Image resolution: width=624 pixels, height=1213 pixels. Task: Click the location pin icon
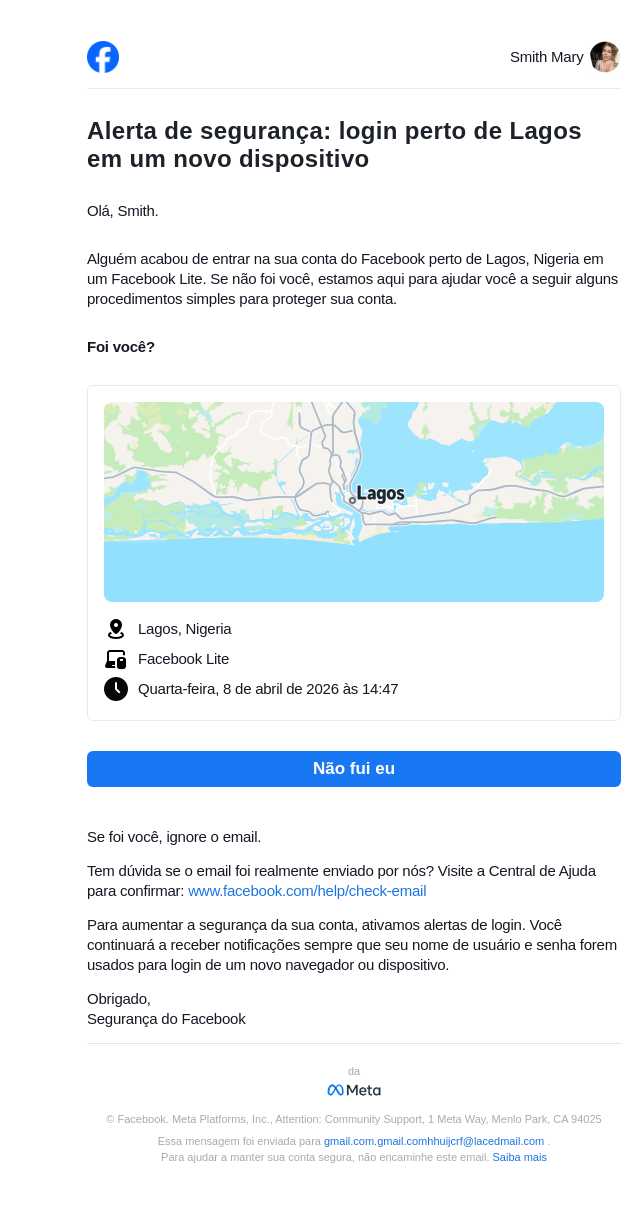click(x=116, y=629)
